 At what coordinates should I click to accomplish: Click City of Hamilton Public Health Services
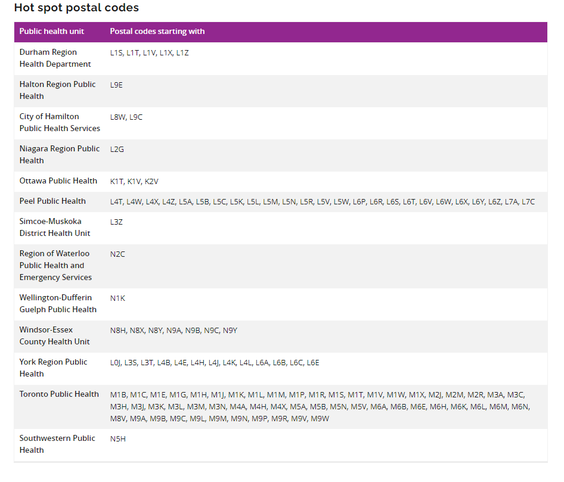tap(60, 122)
